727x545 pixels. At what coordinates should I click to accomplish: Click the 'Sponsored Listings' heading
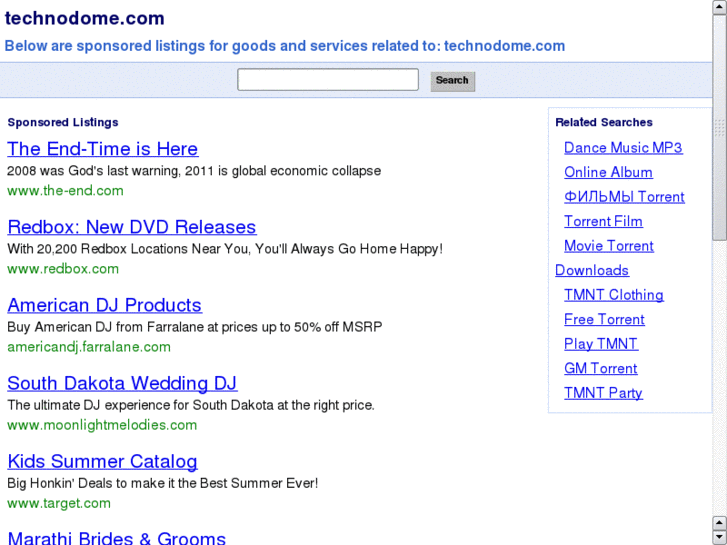coord(63,122)
